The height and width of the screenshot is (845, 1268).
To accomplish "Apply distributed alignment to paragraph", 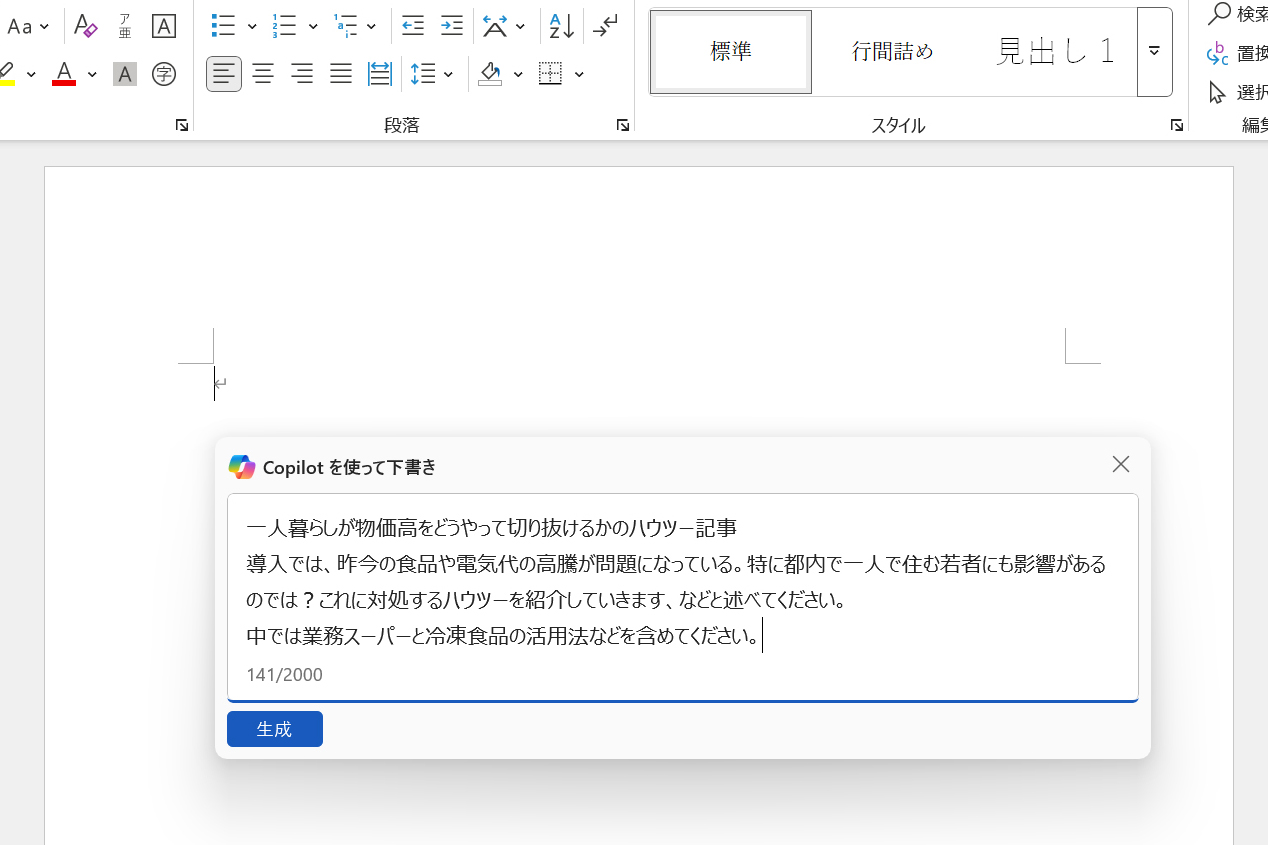I will point(380,74).
